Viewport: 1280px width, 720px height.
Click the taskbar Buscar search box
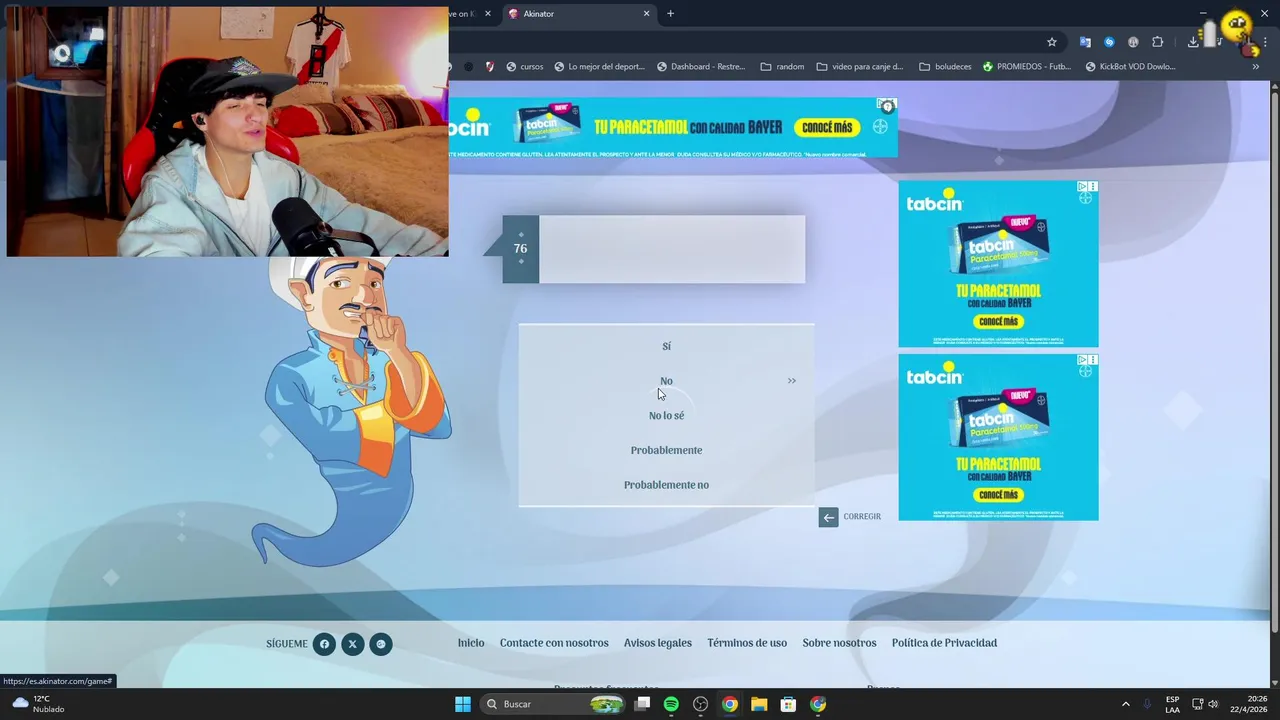tap(552, 704)
